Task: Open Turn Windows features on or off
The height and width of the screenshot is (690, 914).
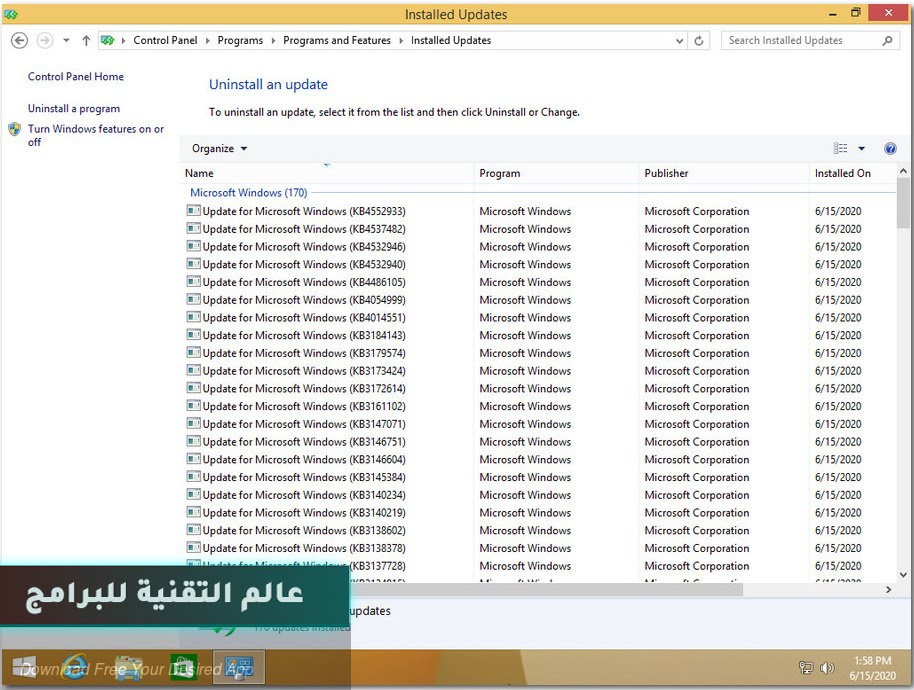Action: tap(96, 135)
